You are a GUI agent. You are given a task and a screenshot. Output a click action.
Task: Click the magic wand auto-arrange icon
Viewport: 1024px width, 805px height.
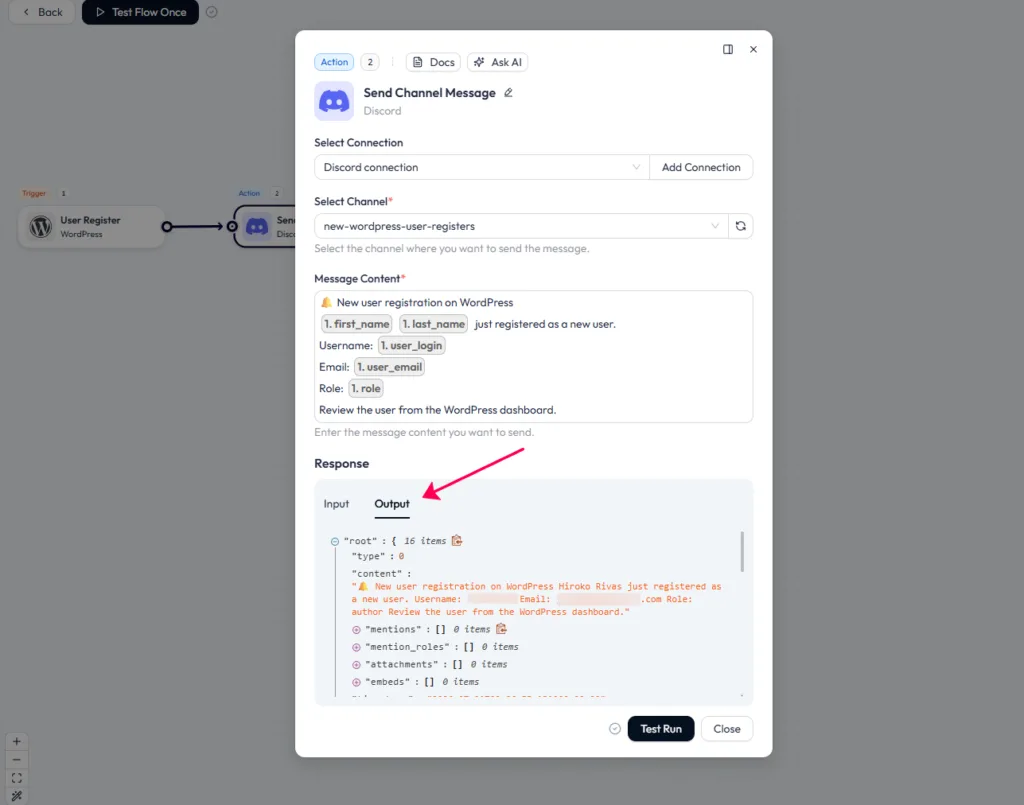tap(17, 796)
